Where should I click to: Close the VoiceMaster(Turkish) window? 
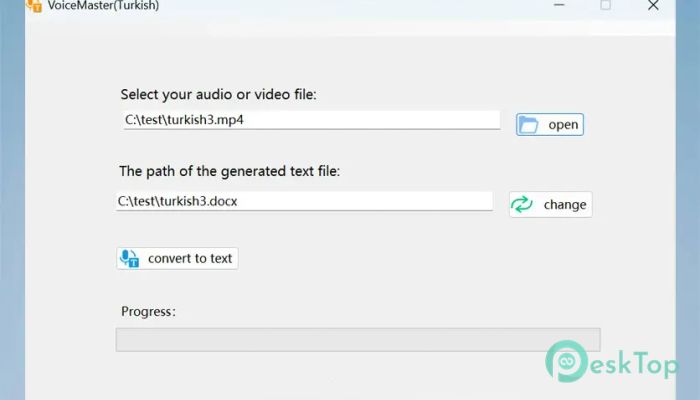click(653, 5)
